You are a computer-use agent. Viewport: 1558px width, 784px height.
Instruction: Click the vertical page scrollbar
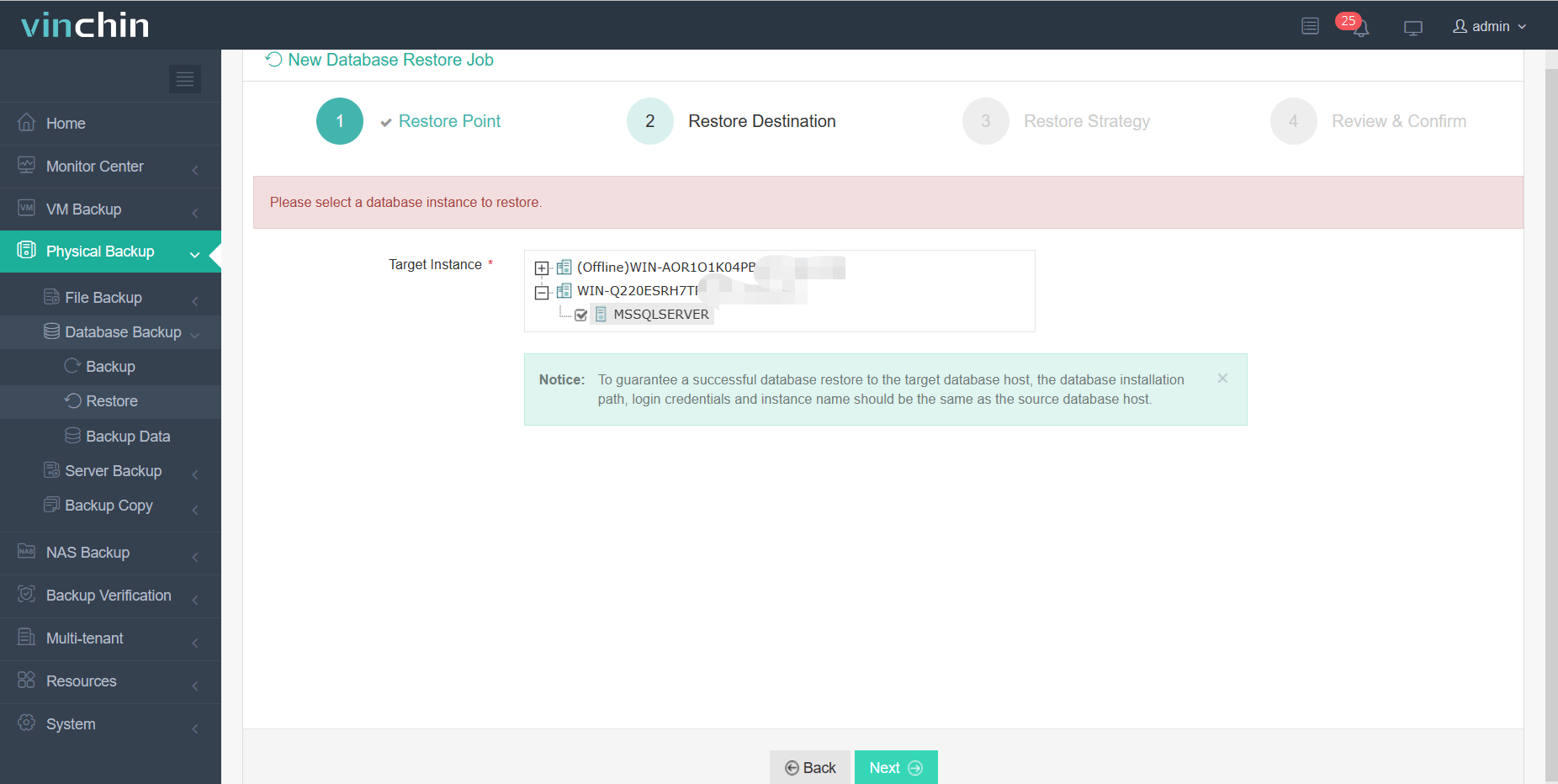(1550, 421)
